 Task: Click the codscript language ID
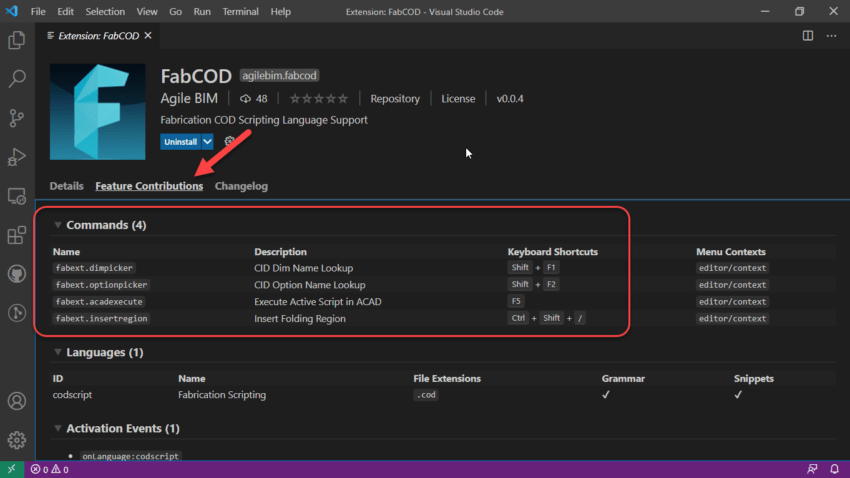pyautogui.click(x=72, y=395)
